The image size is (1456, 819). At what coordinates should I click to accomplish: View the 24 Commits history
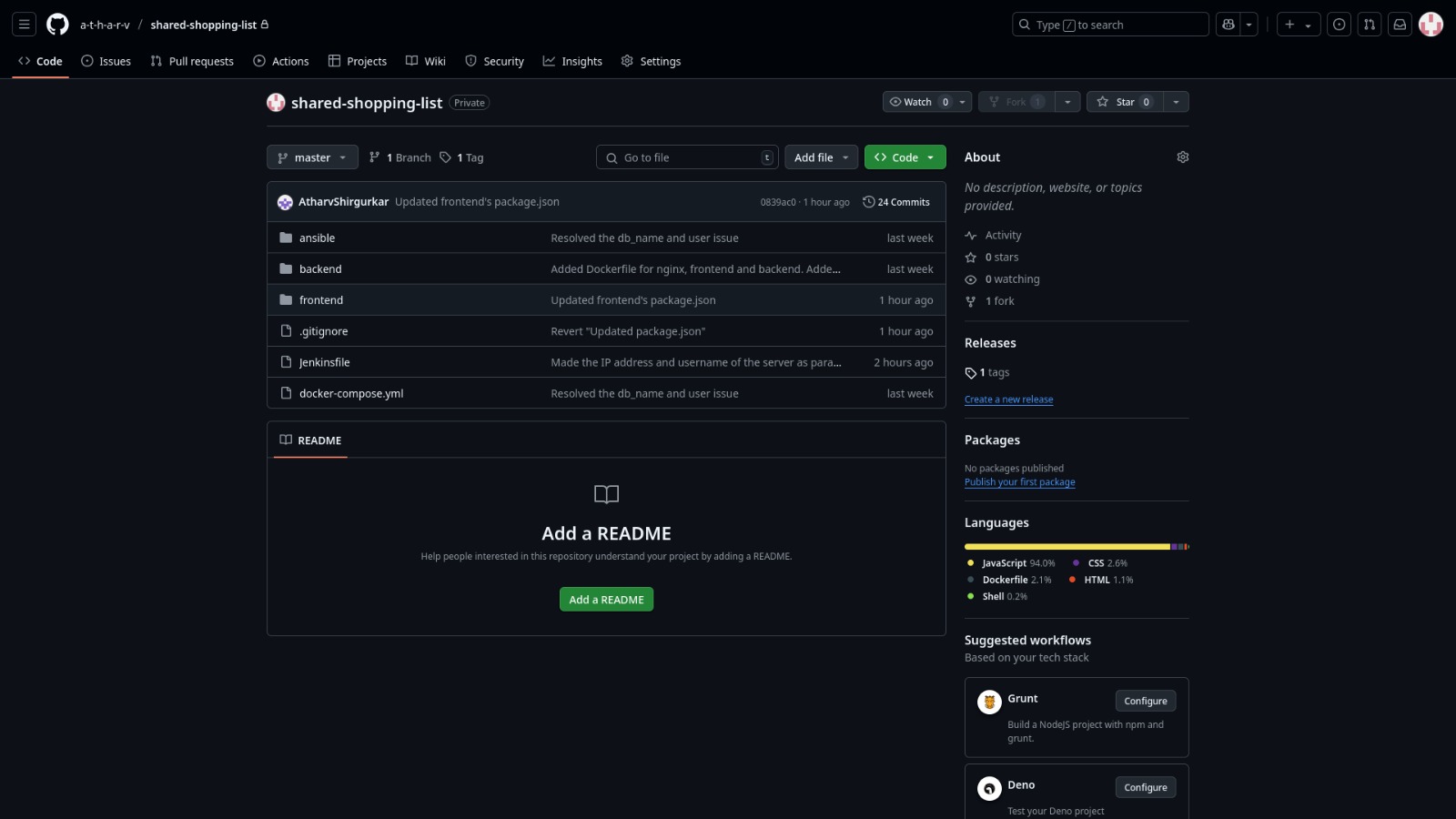coord(896,202)
